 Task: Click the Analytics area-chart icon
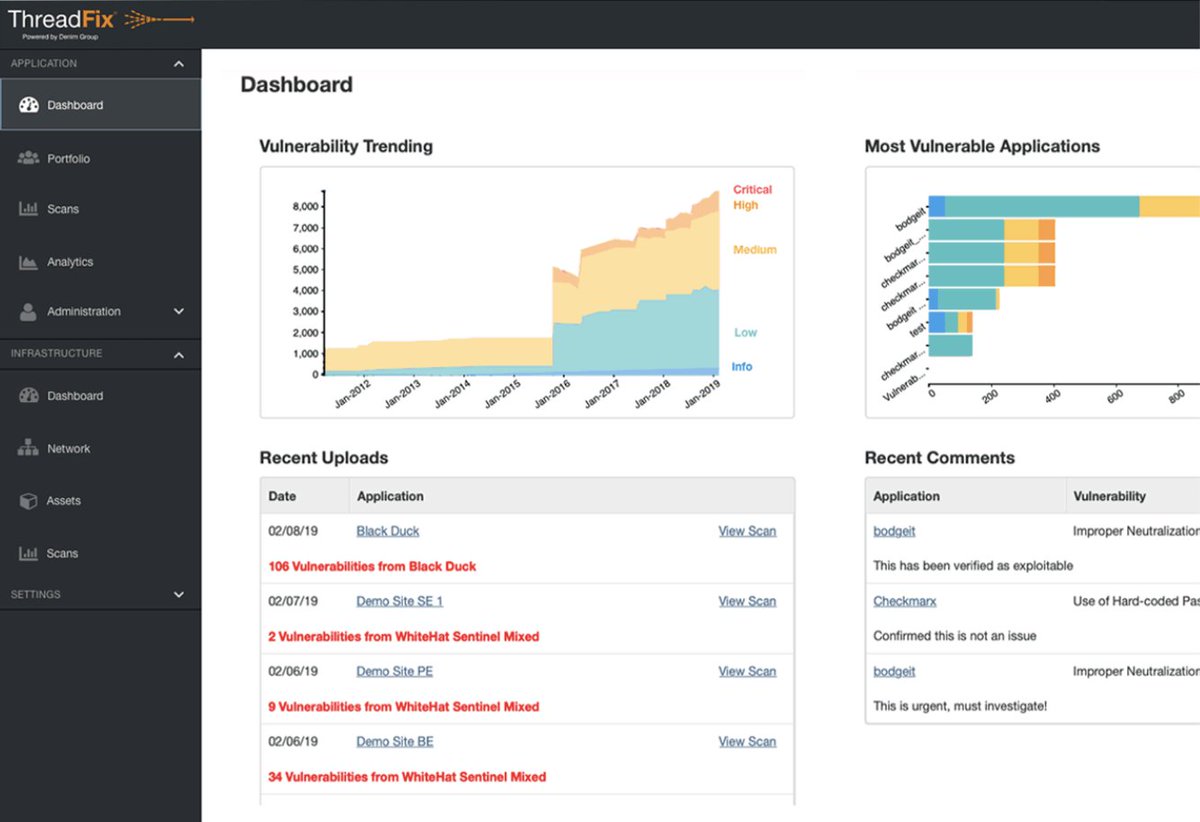[x=29, y=262]
